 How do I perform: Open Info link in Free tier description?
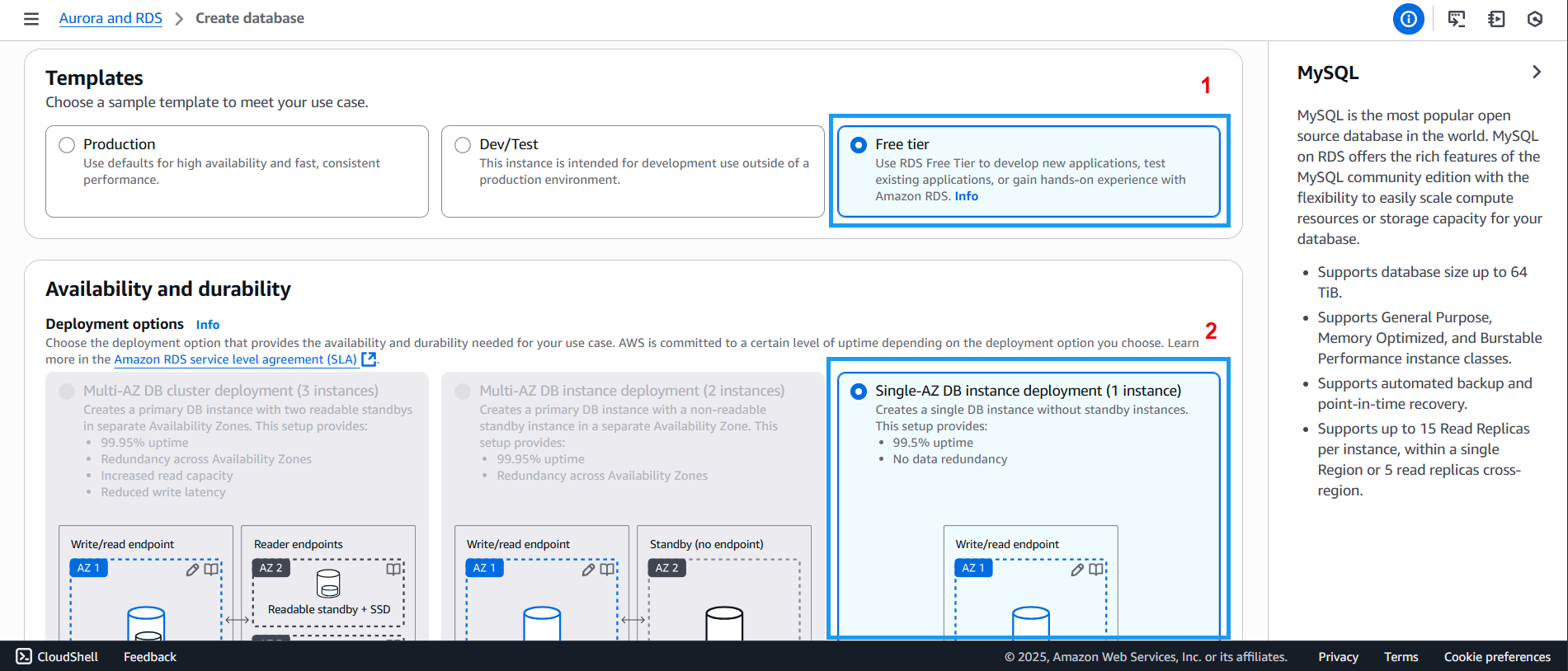tap(967, 196)
